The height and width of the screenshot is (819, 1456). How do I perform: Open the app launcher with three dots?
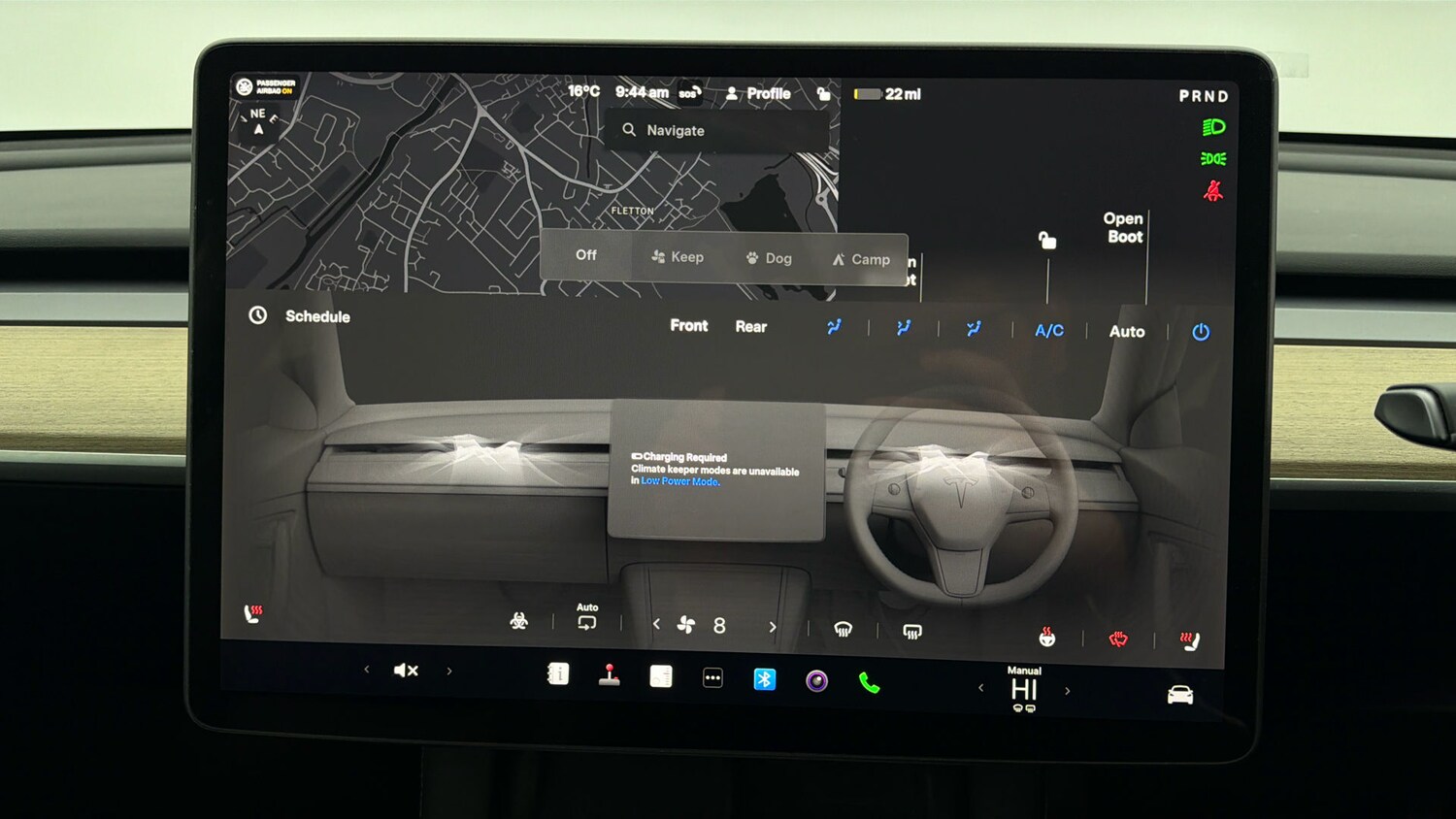(713, 677)
